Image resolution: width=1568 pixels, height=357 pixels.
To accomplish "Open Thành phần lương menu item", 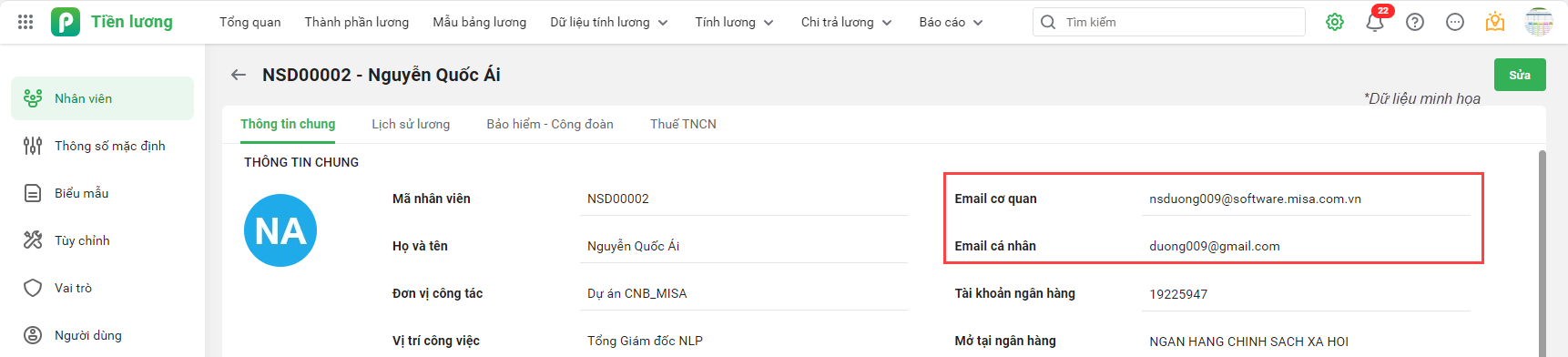I will pyautogui.click(x=357, y=22).
